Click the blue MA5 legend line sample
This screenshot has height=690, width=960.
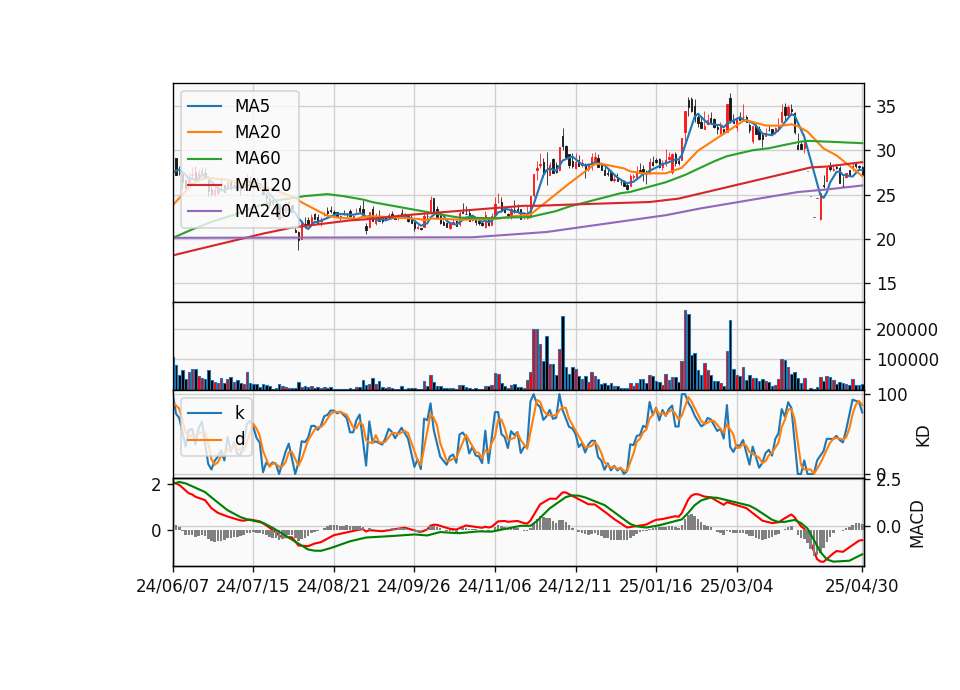click(204, 107)
